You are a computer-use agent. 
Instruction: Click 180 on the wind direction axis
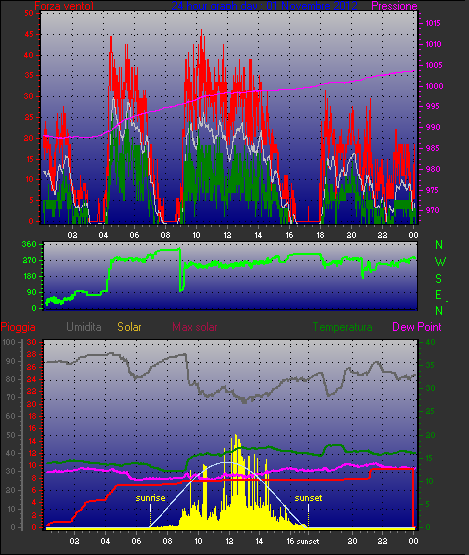[x=30, y=276]
